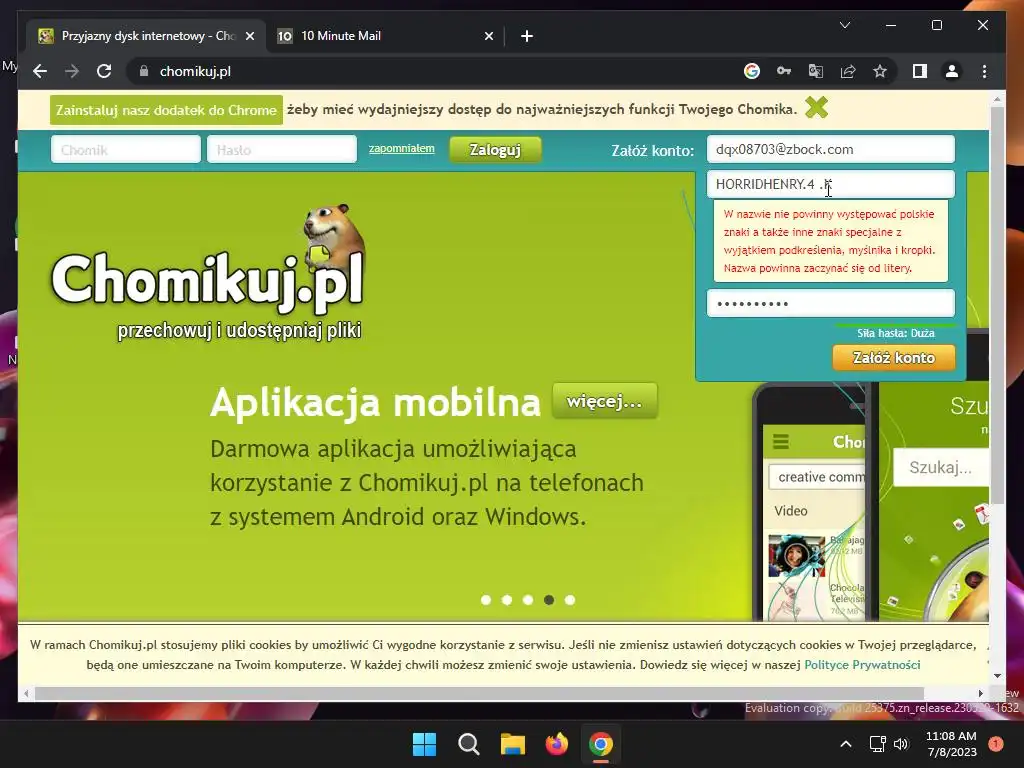Click the Chrome taskbar icon

(601, 744)
